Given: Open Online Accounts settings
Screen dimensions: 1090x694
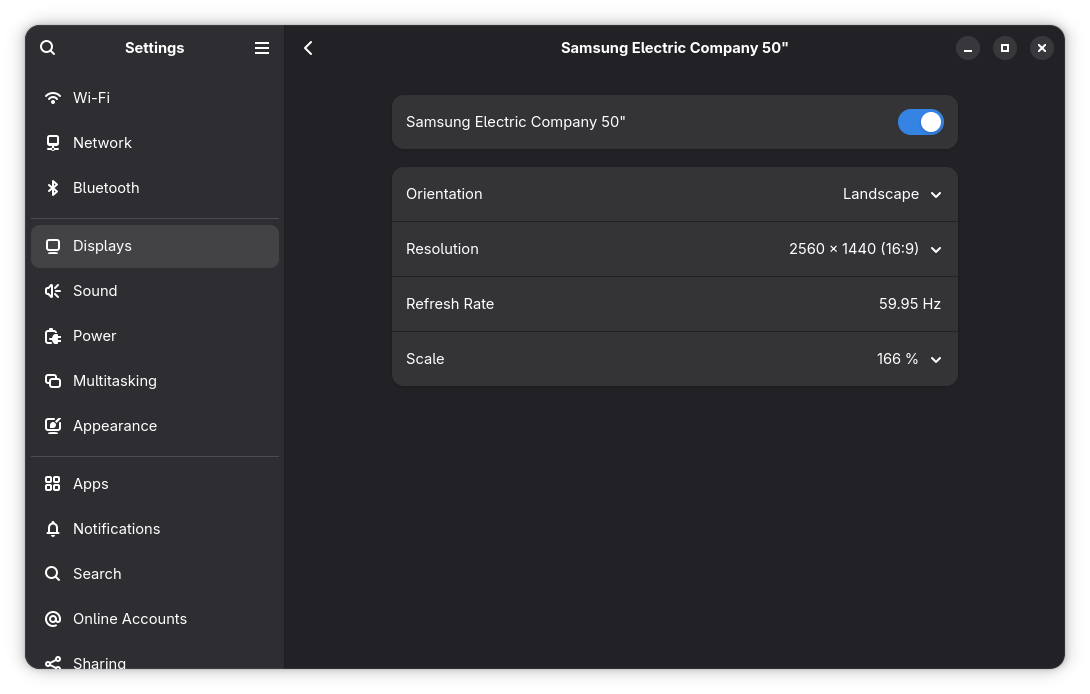Looking at the screenshot, I should [x=155, y=619].
